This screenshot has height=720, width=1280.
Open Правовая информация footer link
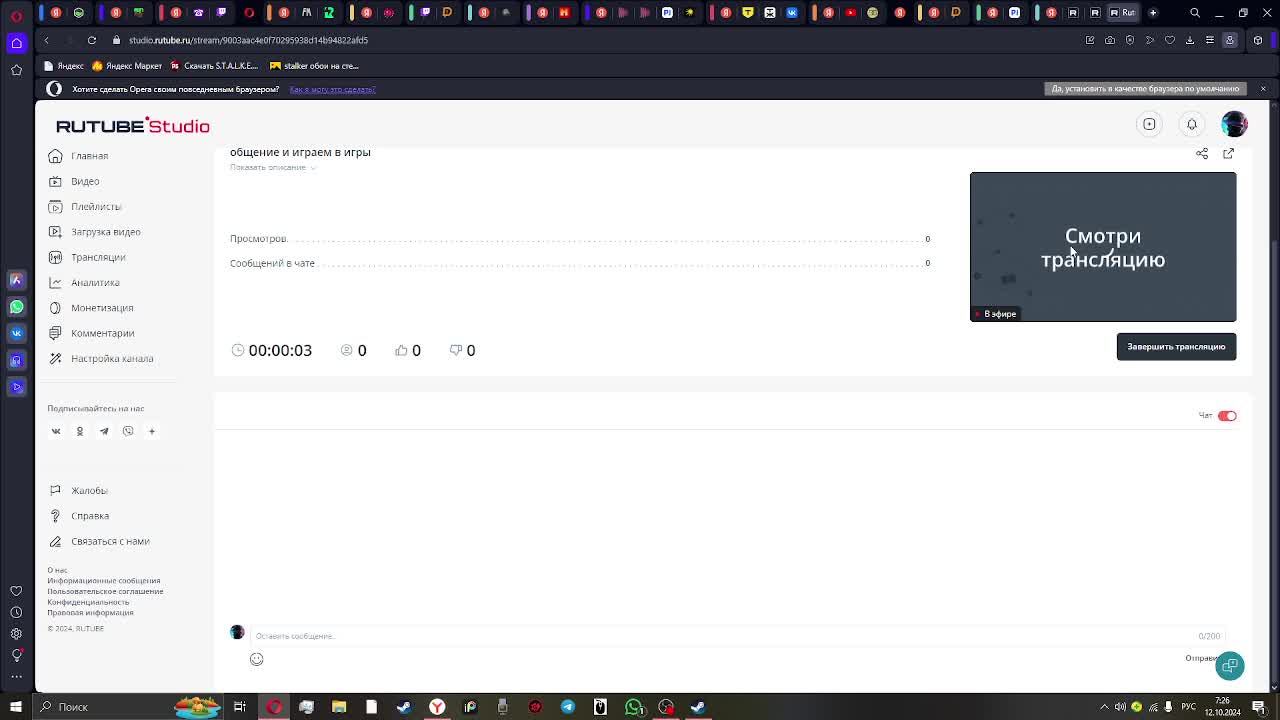coord(90,613)
